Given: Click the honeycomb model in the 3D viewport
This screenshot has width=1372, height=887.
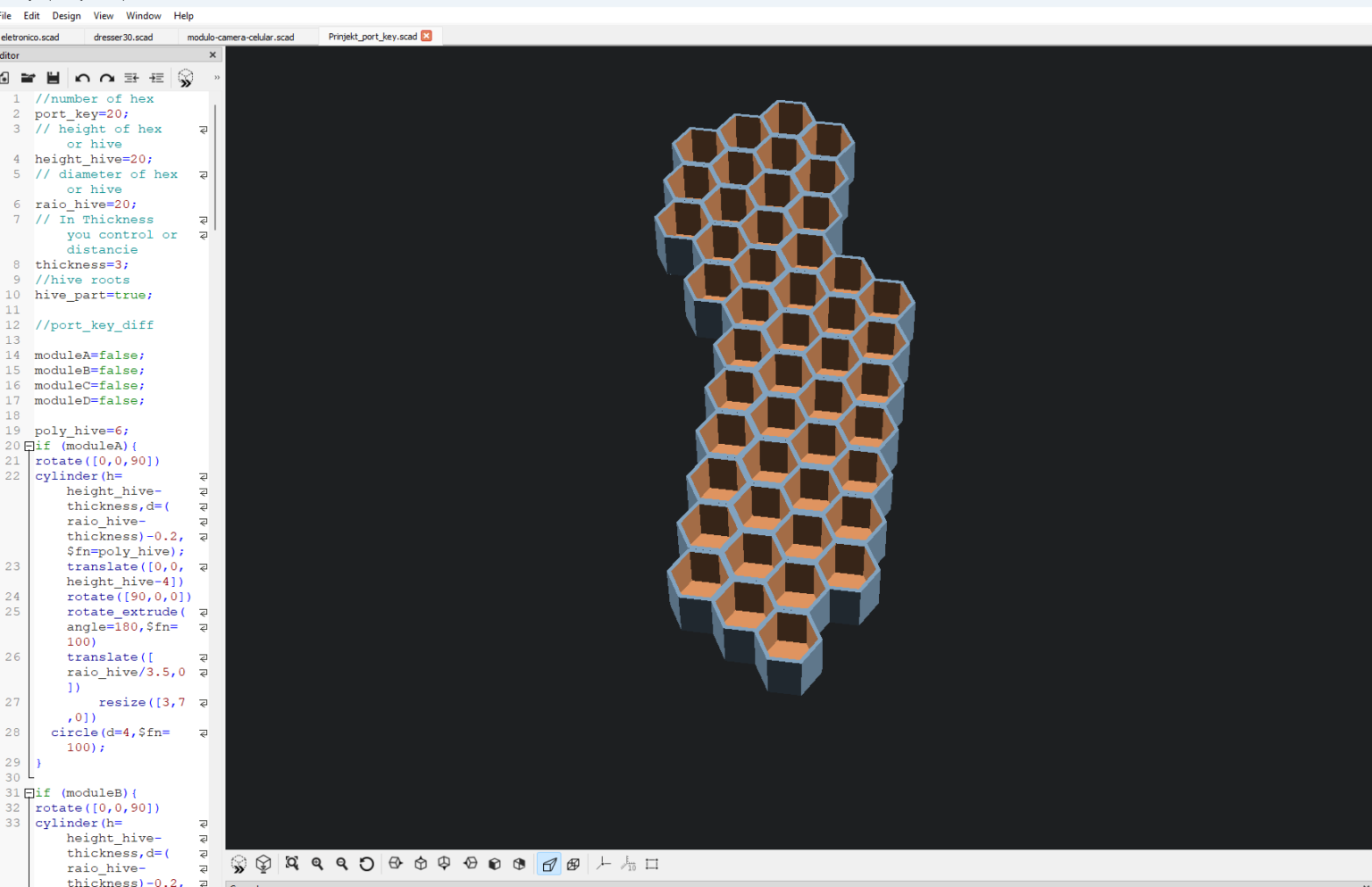Looking at the screenshot, I should (x=784, y=397).
